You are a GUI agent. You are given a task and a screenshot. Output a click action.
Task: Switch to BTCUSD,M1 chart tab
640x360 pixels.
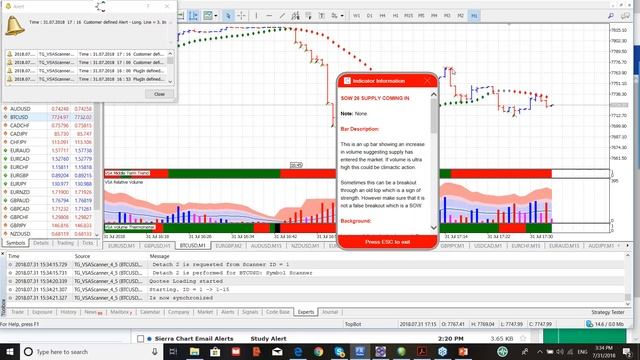click(x=193, y=246)
